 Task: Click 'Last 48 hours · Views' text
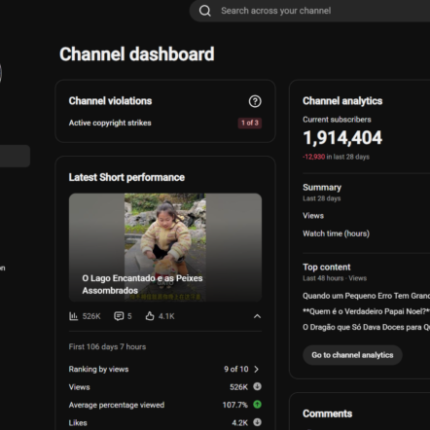(335, 278)
